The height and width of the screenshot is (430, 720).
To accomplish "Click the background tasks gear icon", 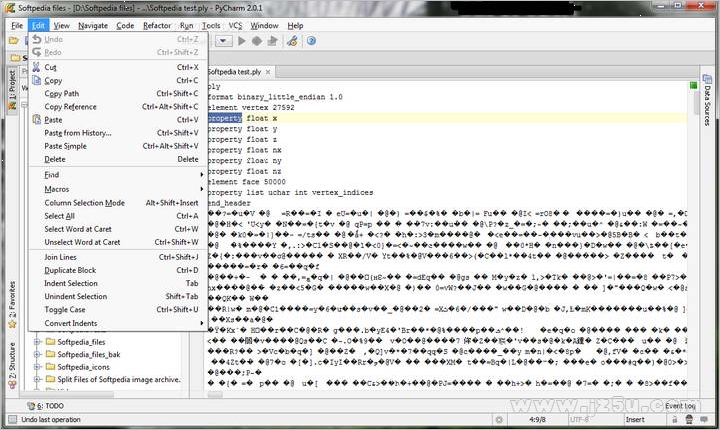I will click(499, 419).
